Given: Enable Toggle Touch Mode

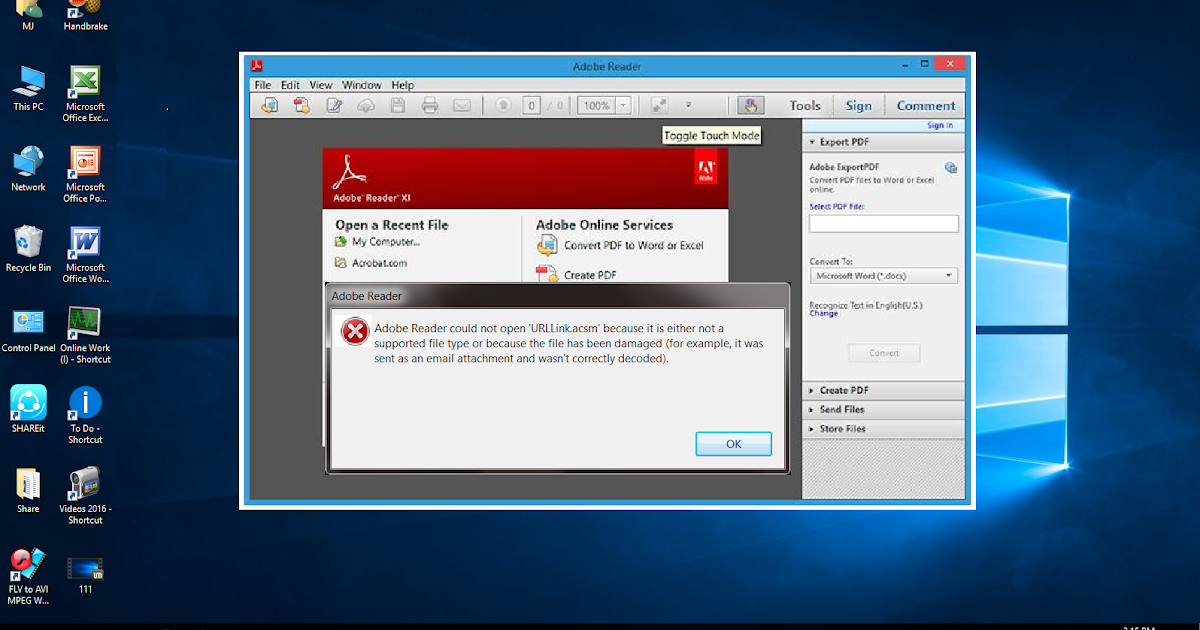Looking at the screenshot, I should click(x=752, y=104).
